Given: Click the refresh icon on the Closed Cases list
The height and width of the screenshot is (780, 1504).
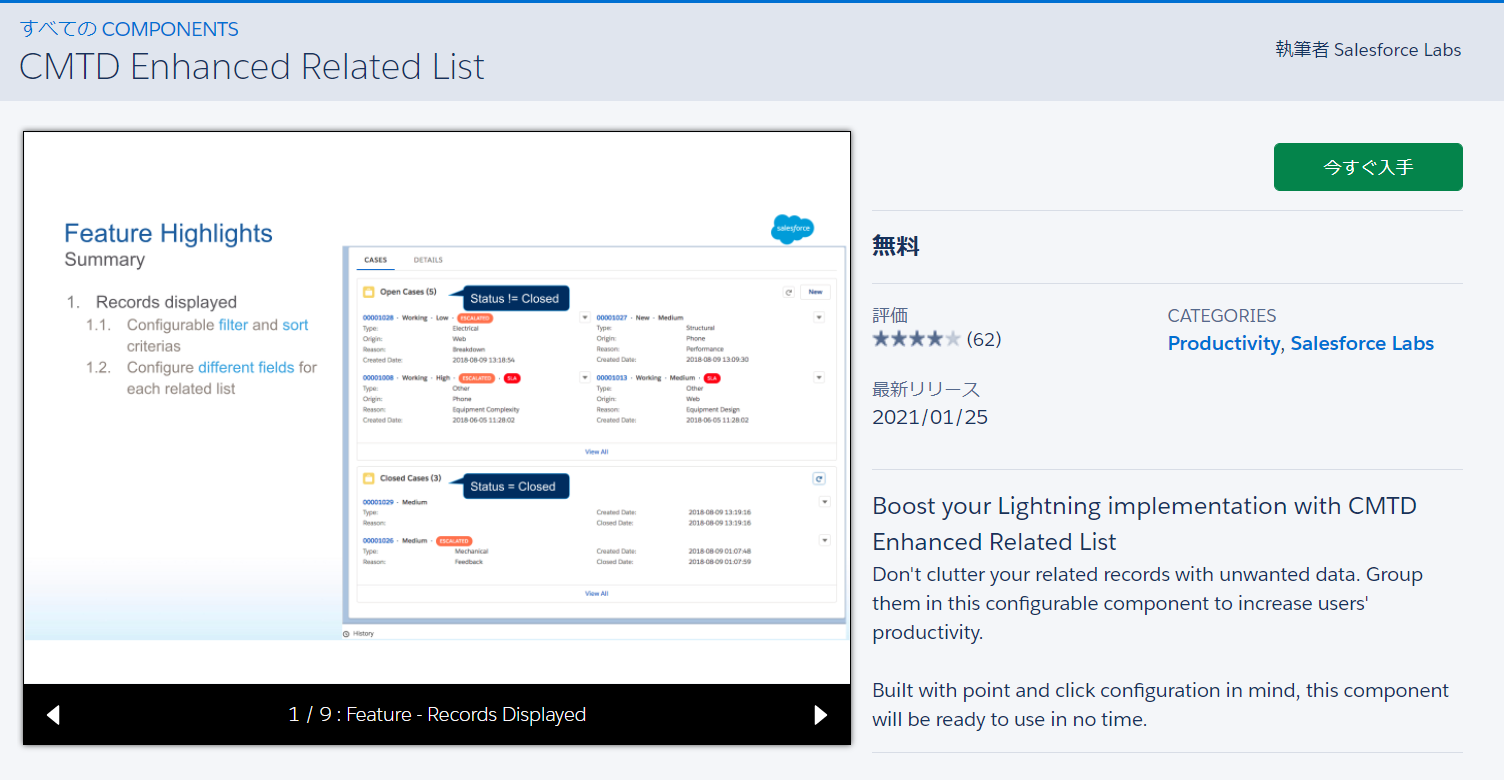Looking at the screenshot, I should click(819, 479).
